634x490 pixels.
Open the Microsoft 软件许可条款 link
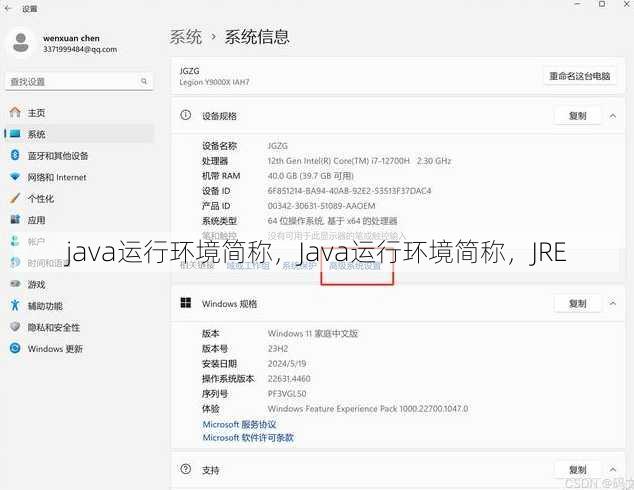[x=248, y=437]
